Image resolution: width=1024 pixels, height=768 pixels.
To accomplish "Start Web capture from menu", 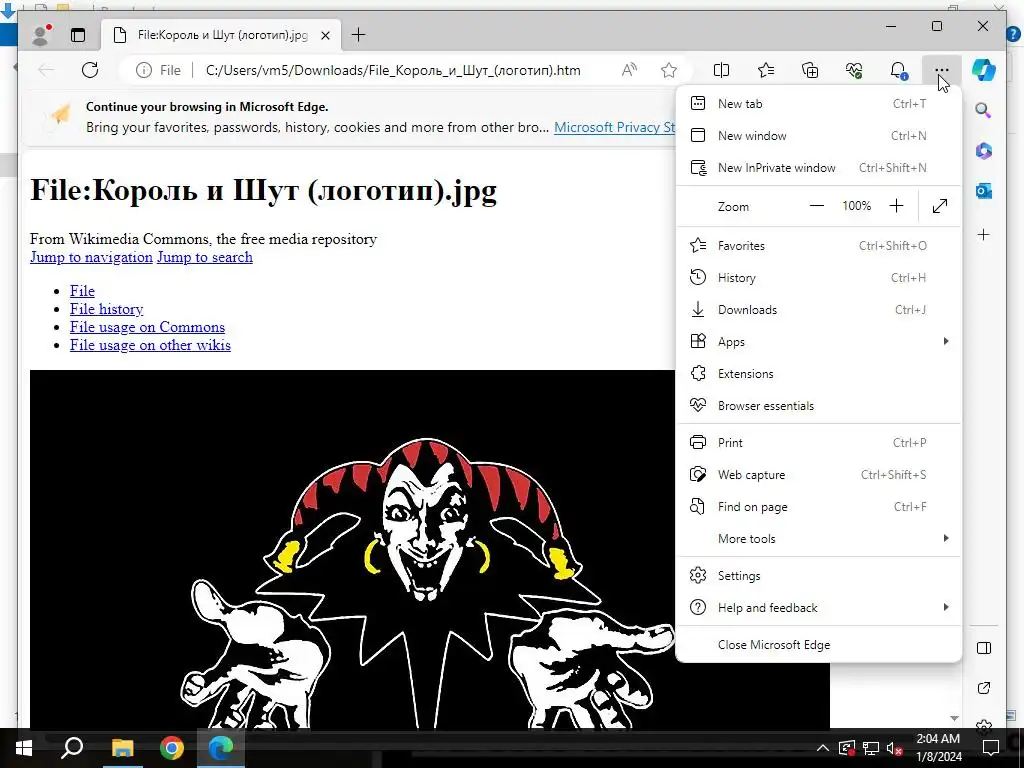I will pos(818,475).
